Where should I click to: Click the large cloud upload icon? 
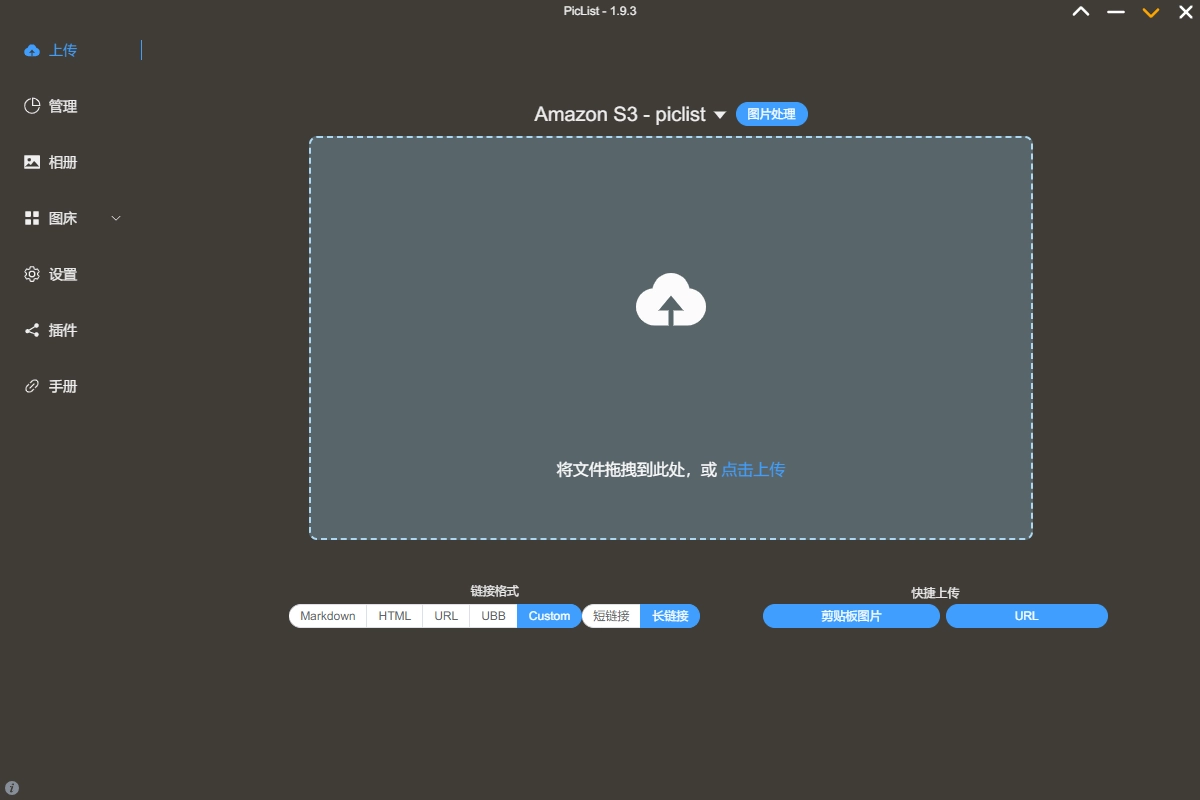coord(671,299)
